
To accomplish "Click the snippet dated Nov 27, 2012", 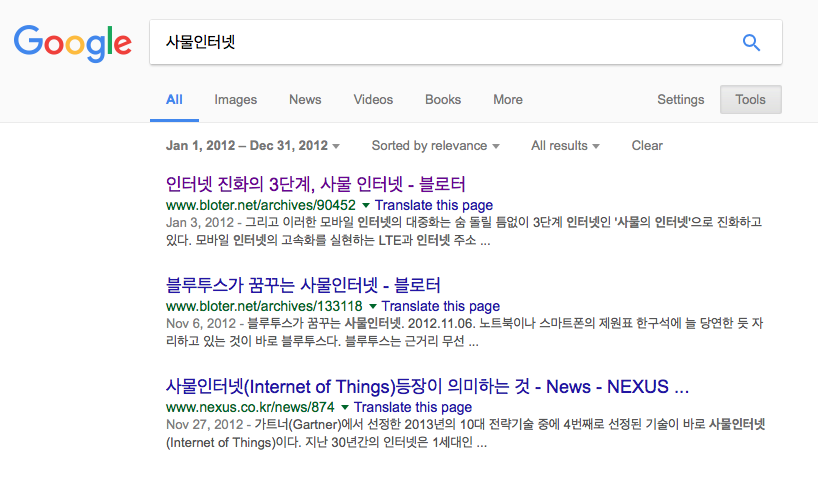I will (x=465, y=434).
